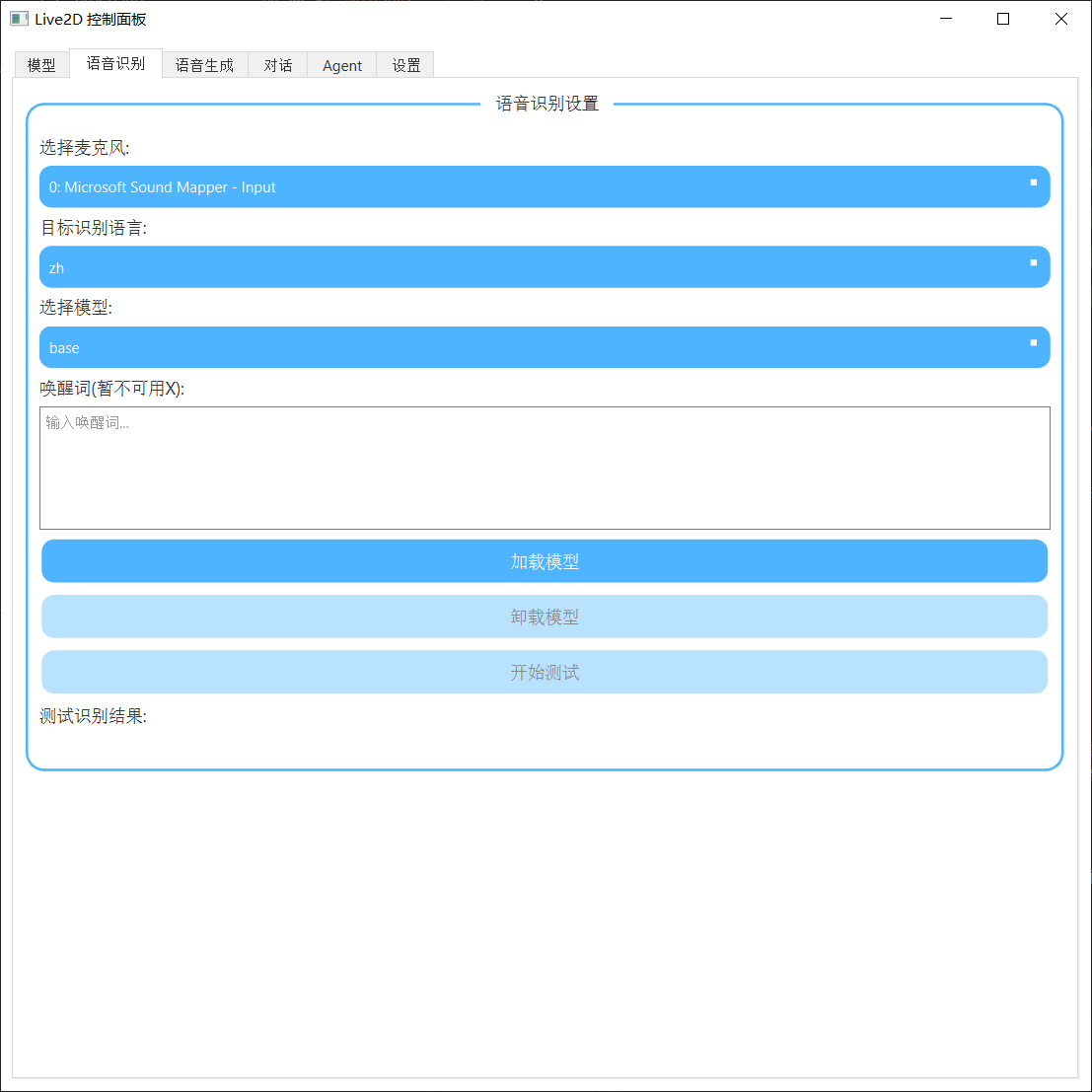Click the 测试识别结果 label
Image resolution: width=1092 pixels, height=1092 pixels.
click(x=93, y=715)
